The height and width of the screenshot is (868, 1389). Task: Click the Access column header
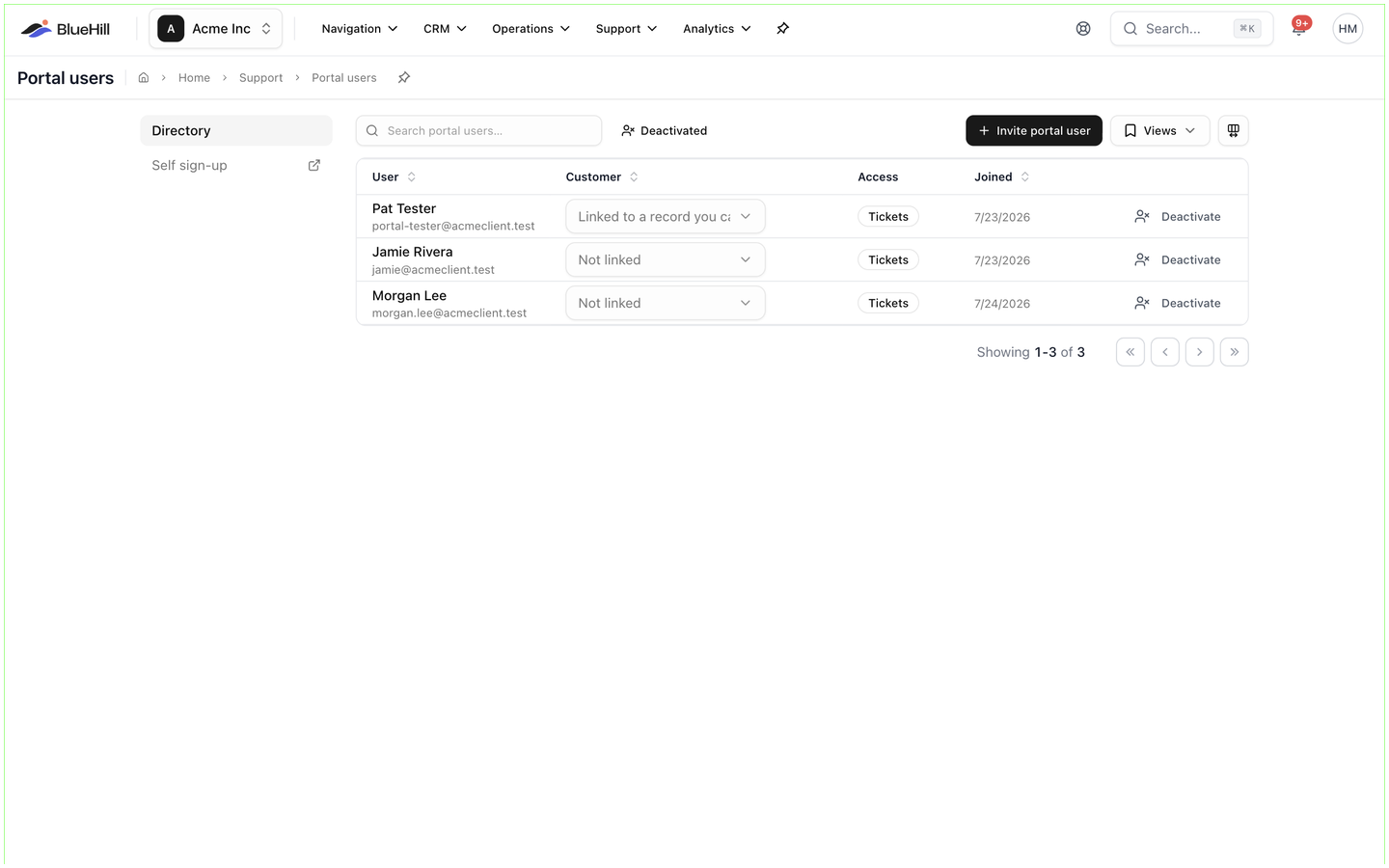click(x=878, y=177)
